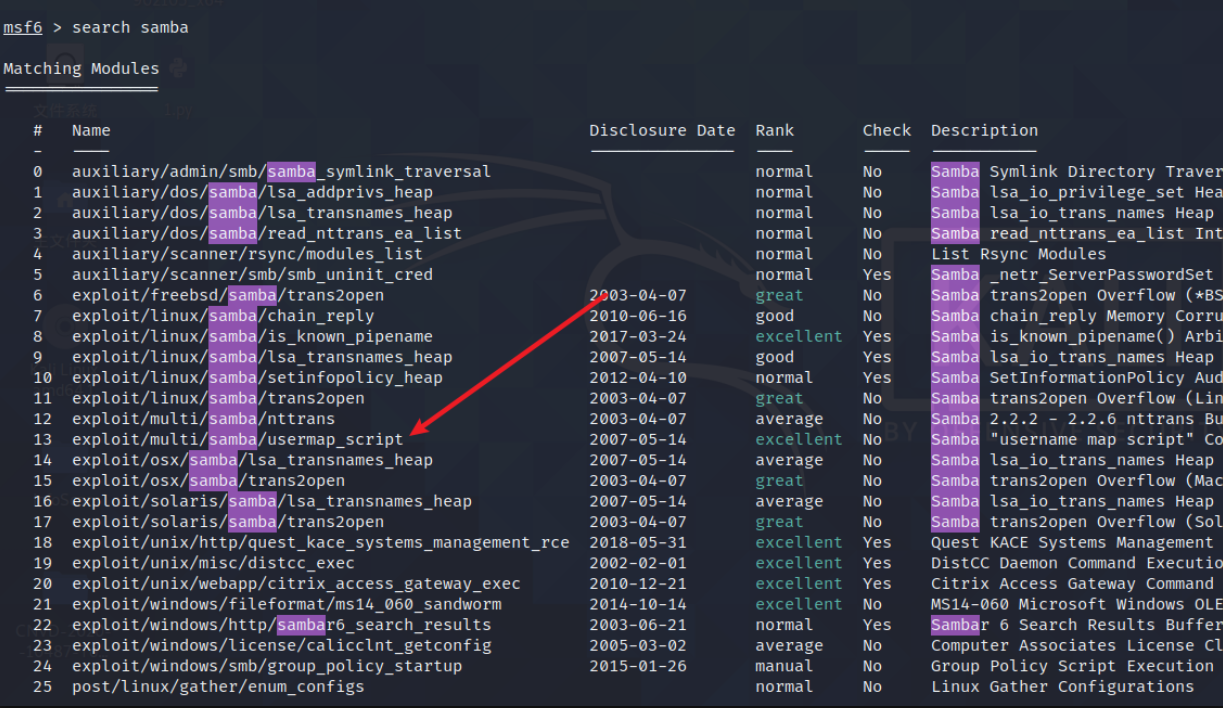Click auxiliary/dos/samba/read_nttrans_ea_list entry

[x=267, y=233]
